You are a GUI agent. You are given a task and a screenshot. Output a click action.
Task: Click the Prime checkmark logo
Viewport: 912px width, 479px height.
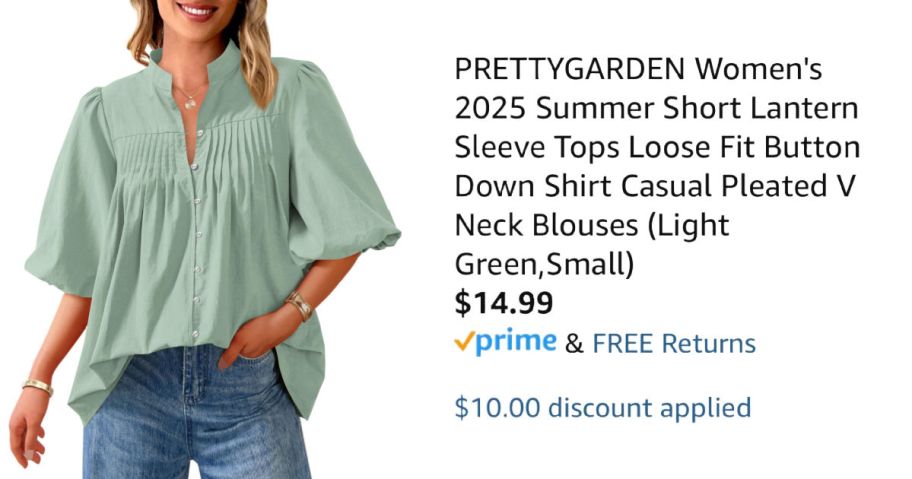[x=505, y=342]
